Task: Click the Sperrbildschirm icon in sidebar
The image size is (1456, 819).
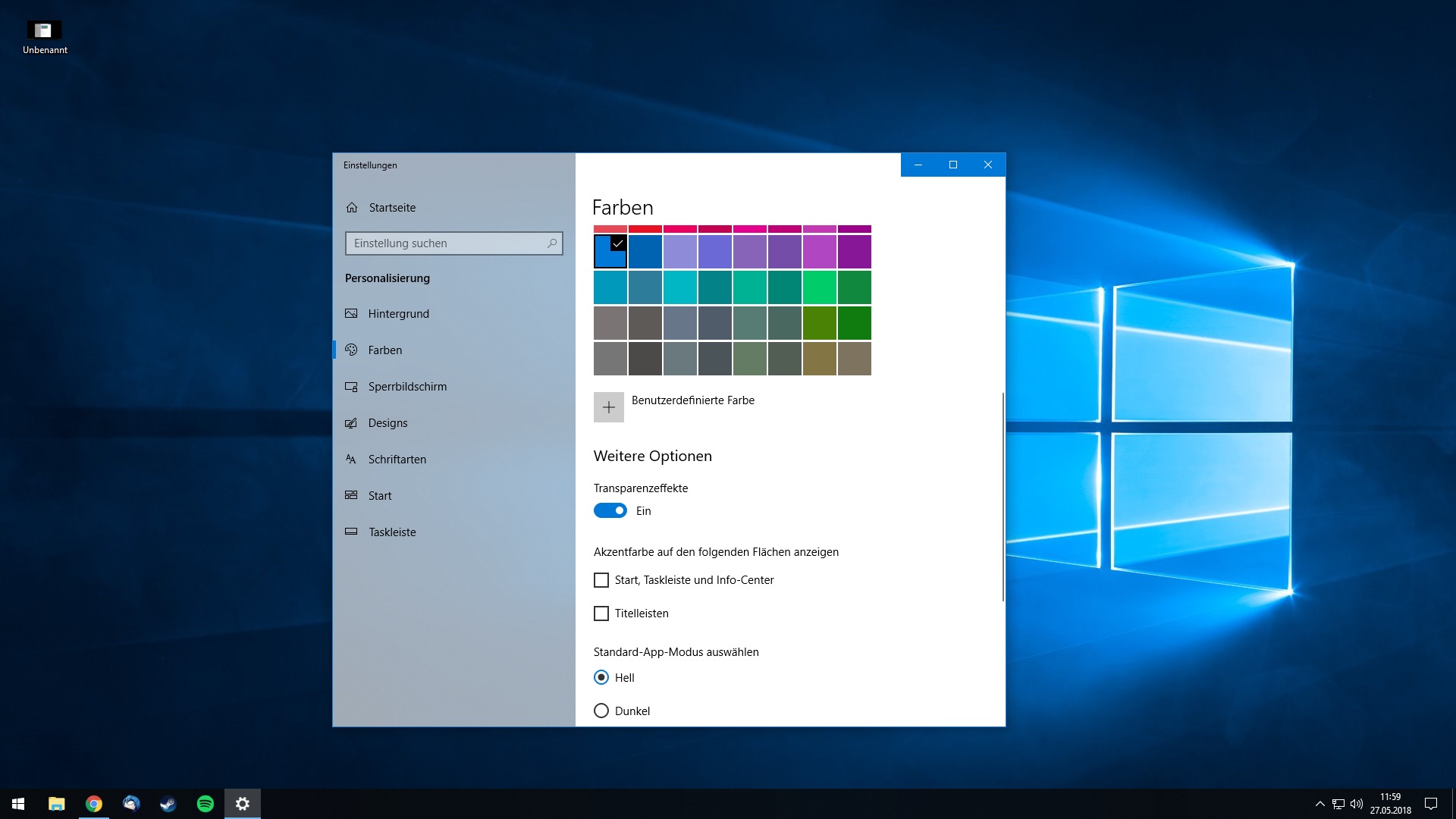Action: (351, 387)
